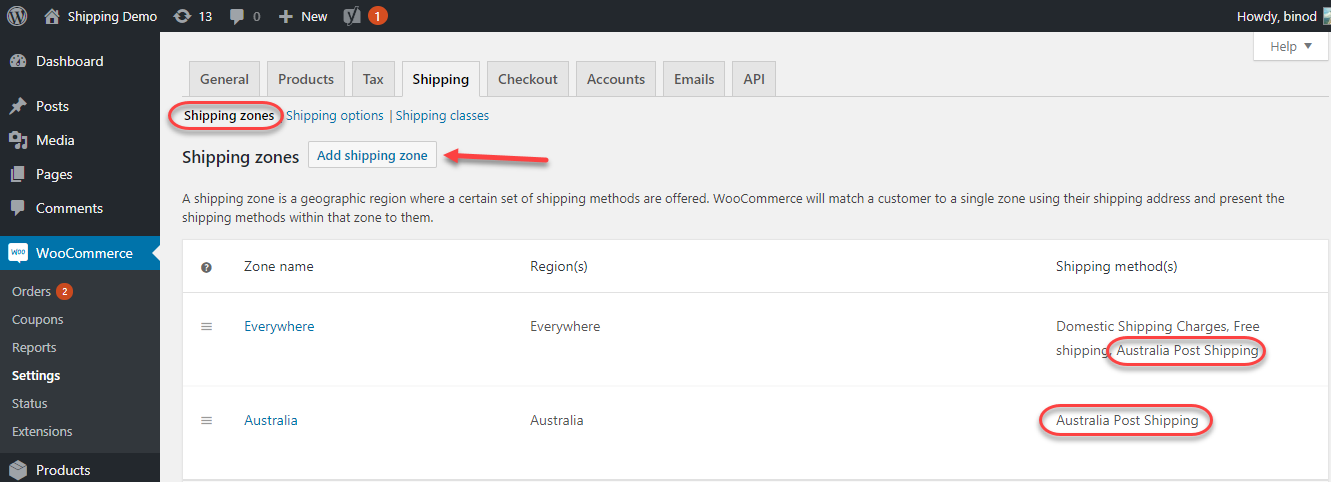The height and width of the screenshot is (482, 1331).
Task: Go to the Accounts tab
Action: (616, 79)
